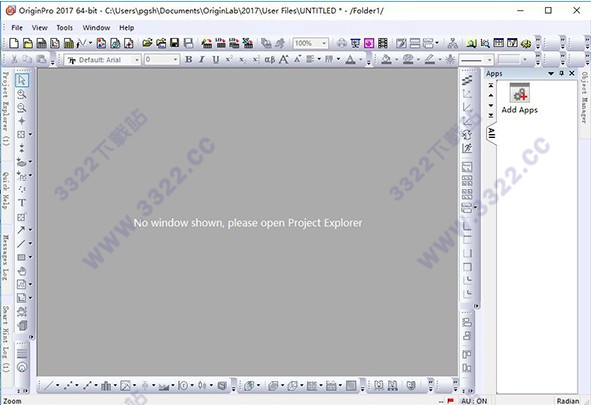The width and height of the screenshot is (591, 405).
Task: Select the All tab in Apps
Action: click(491, 133)
